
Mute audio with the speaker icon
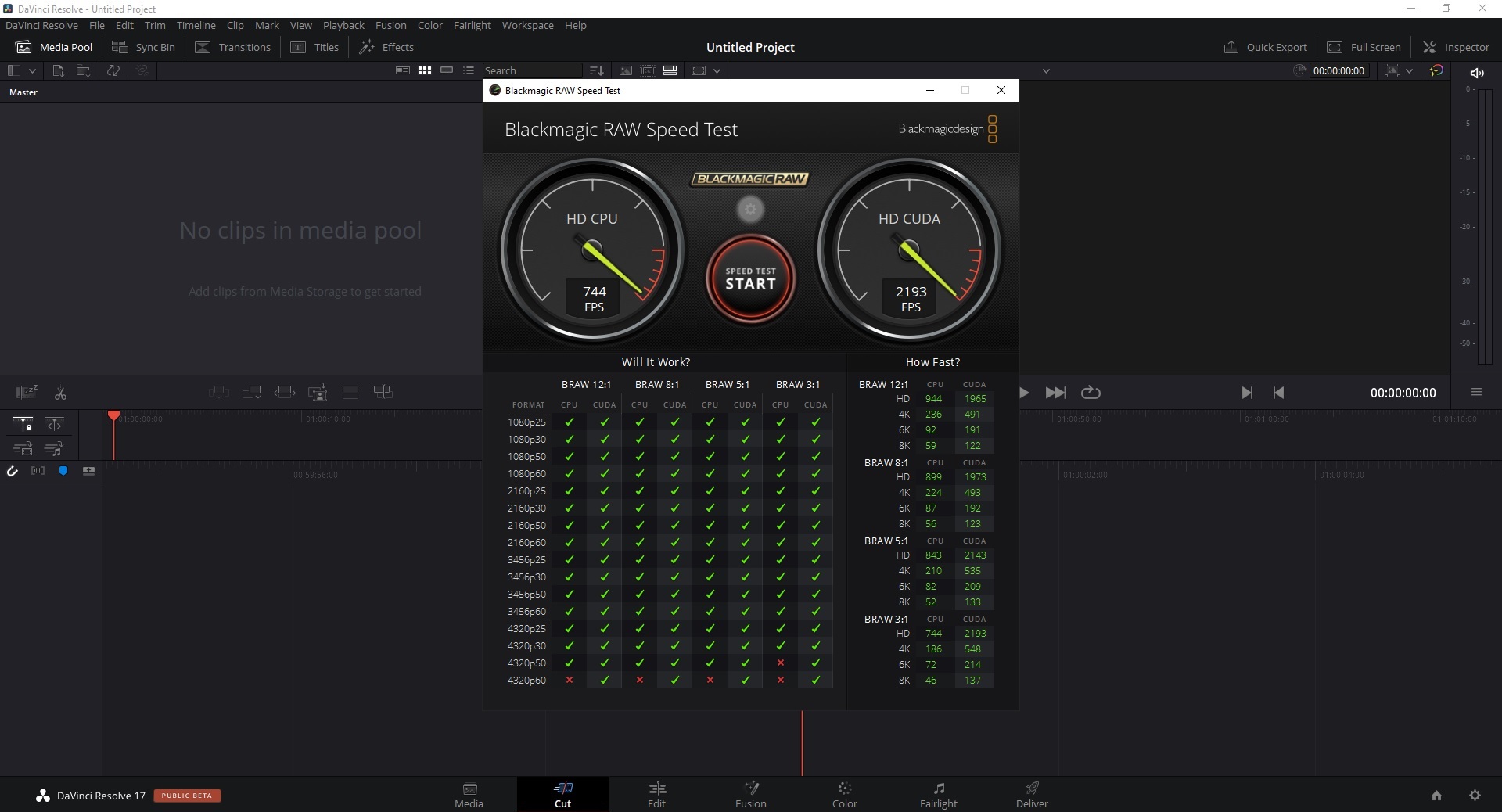pyautogui.click(x=1477, y=73)
